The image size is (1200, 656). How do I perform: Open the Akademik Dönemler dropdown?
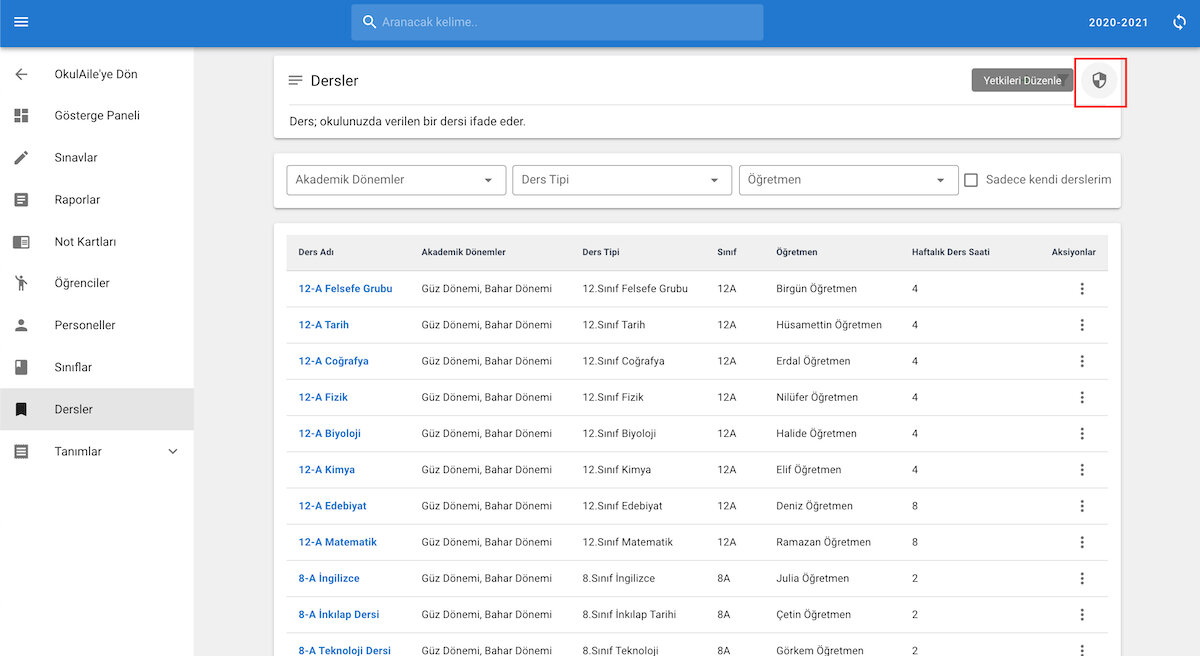click(395, 180)
